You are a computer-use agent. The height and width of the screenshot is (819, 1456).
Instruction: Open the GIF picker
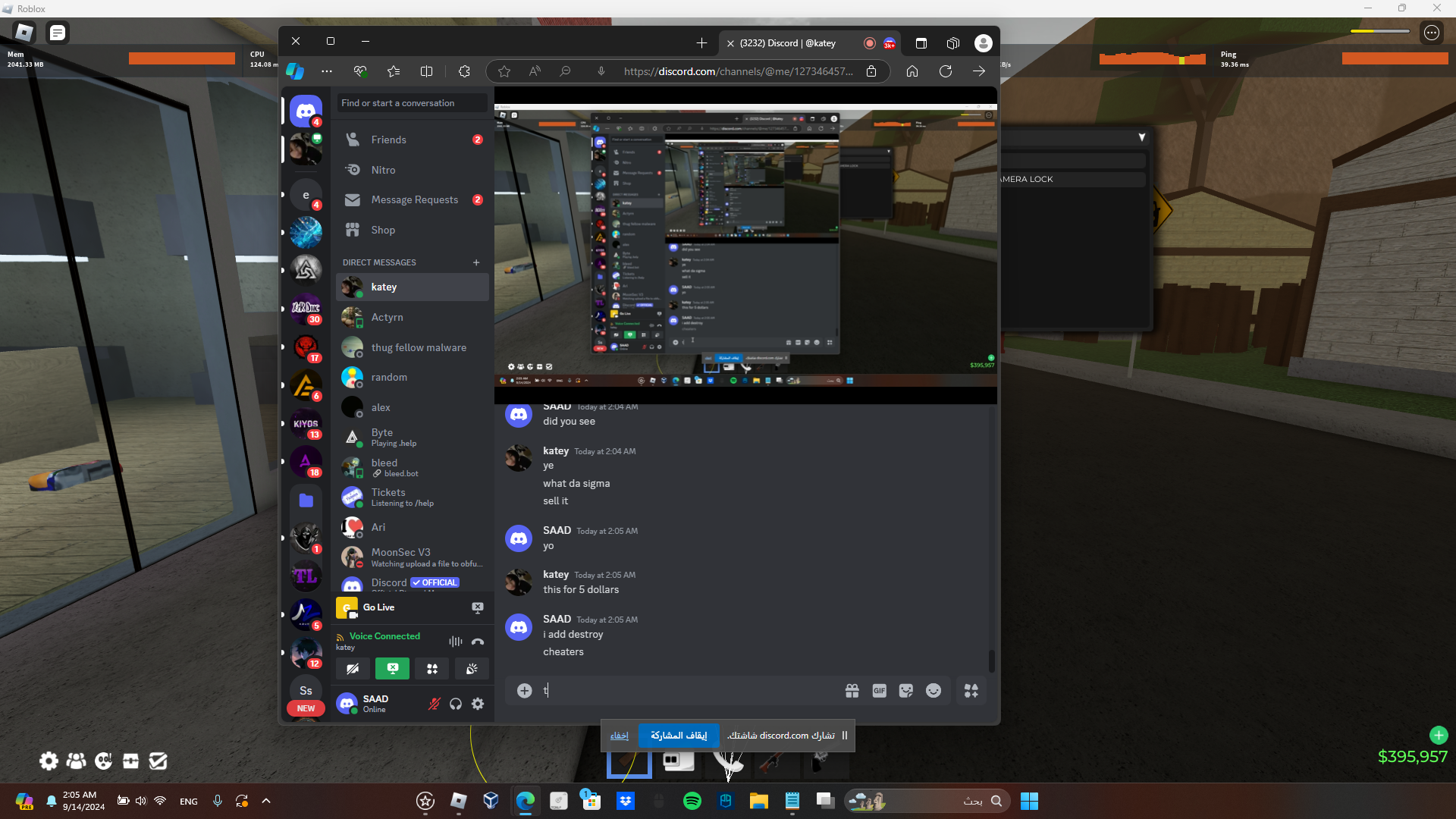[880, 691]
